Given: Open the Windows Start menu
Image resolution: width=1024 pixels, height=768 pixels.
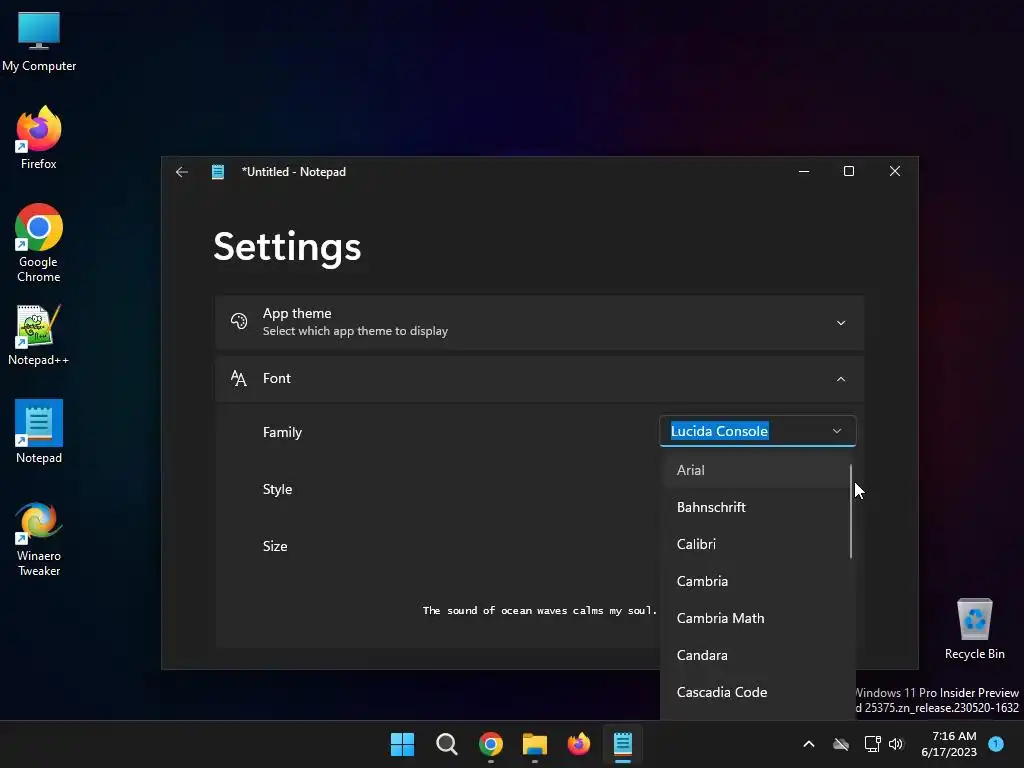Looking at the screenshot, I should click(x=402, y=744).
